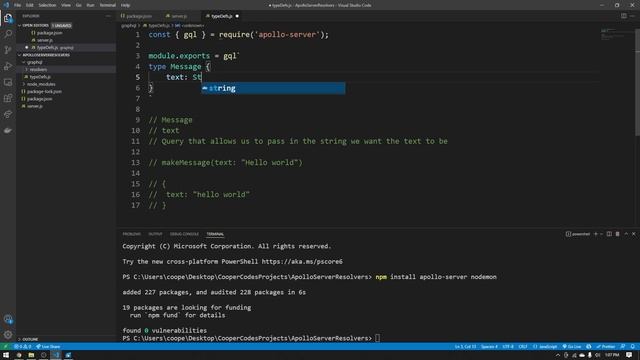Click the VS Code taskbar icon

[x=56, y=355]
